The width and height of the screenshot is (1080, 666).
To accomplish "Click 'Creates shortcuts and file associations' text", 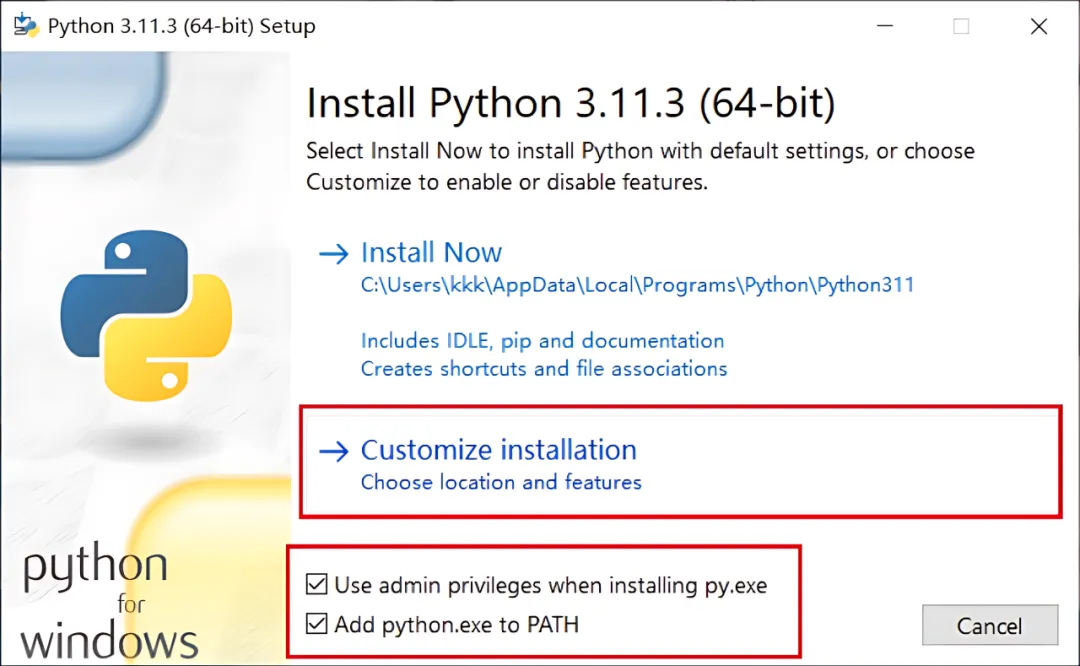I will 543,368.
